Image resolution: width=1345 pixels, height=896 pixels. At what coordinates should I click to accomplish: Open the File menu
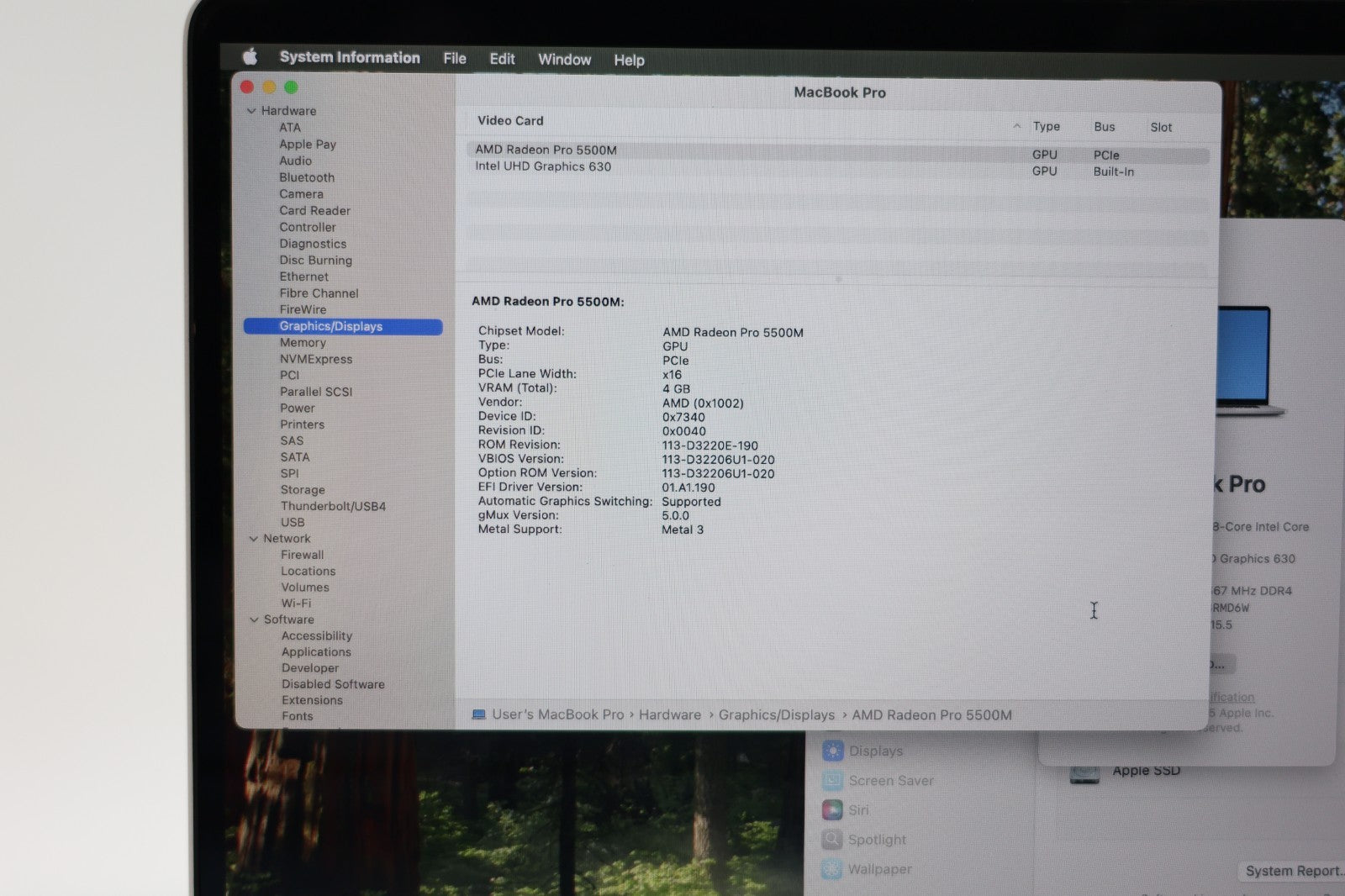pyautogui.click(x=455, y=58)
